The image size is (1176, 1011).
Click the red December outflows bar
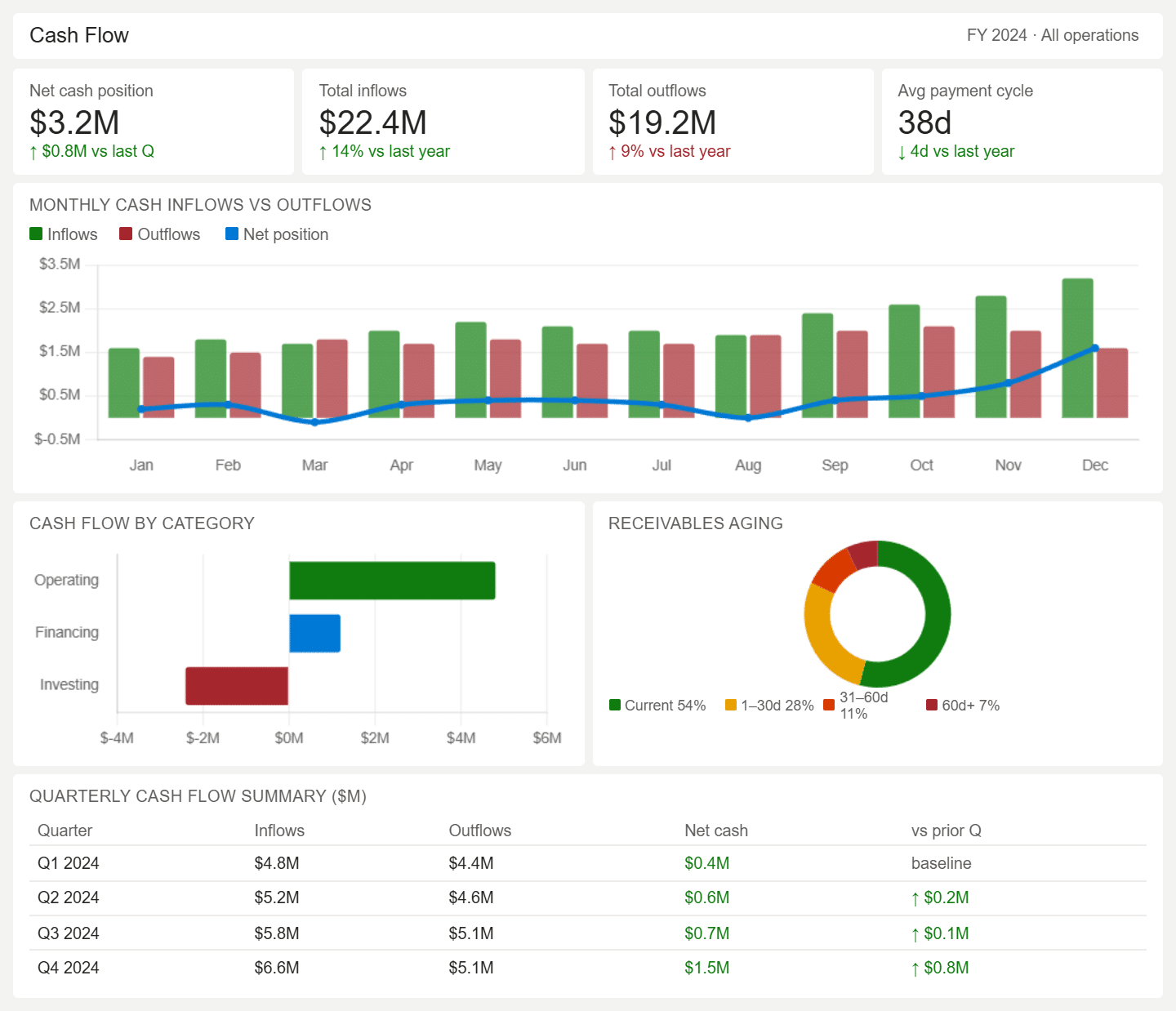tap(1112, 383)
